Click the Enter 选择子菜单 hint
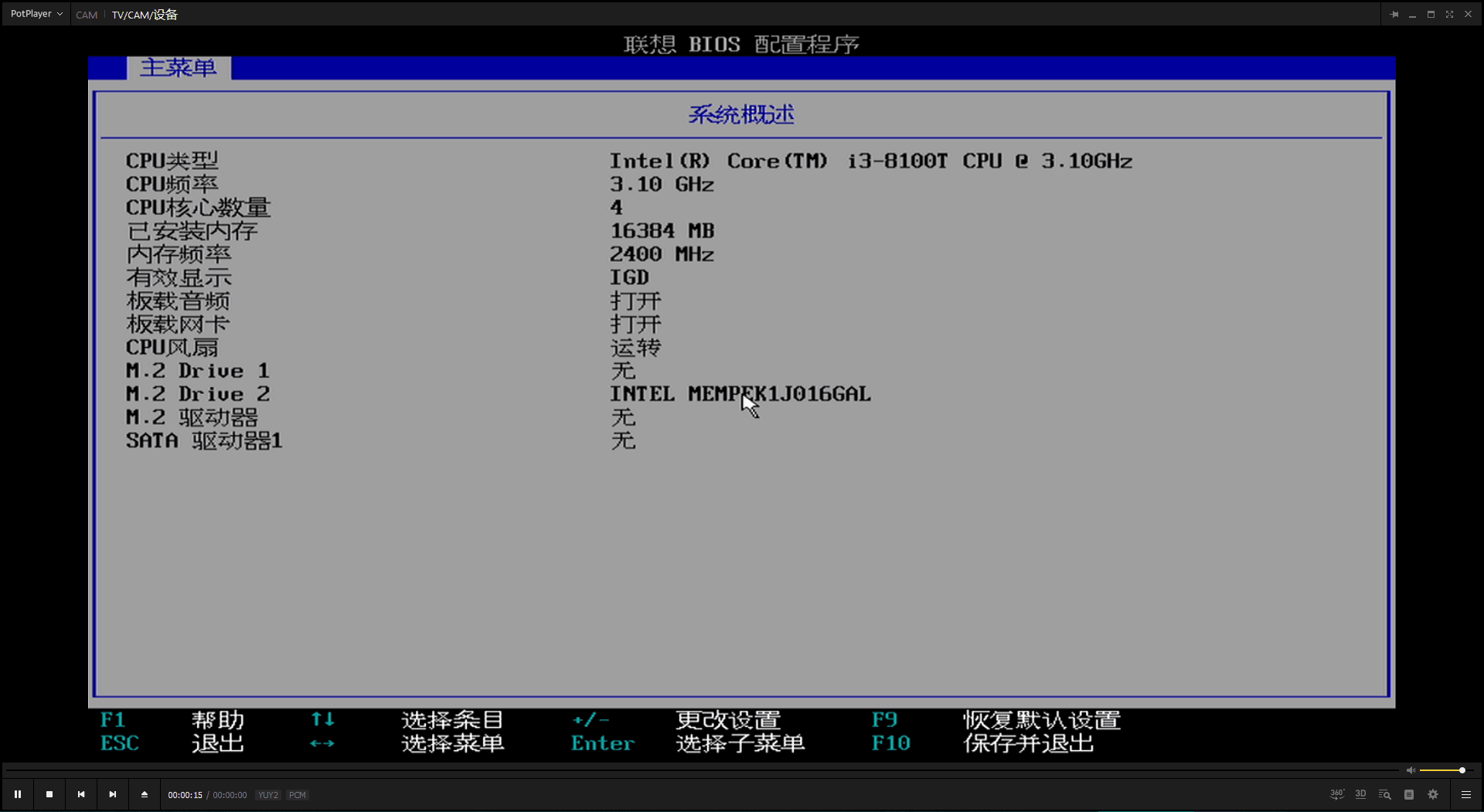The width and height of the screenshot is (1484, 812). (x=688, y=742)
